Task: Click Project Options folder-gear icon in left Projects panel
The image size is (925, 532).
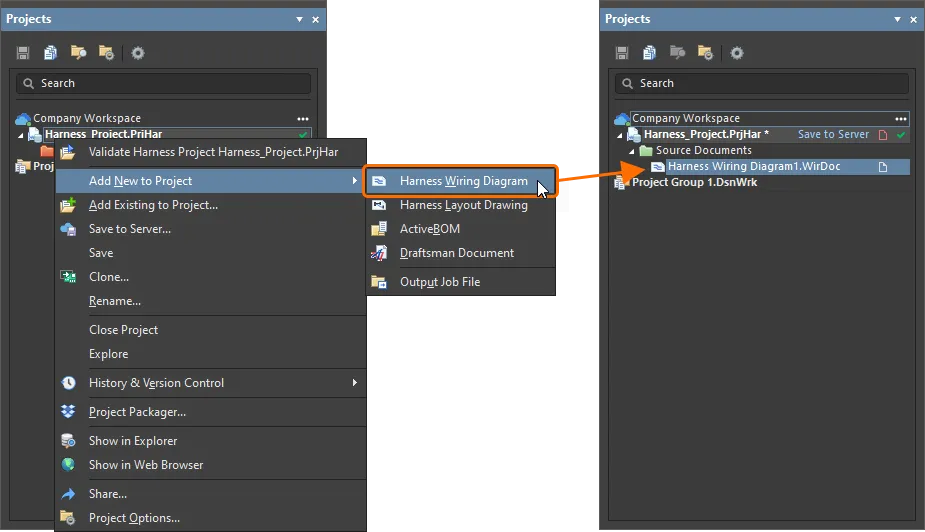Action: [x=106, y=53]
